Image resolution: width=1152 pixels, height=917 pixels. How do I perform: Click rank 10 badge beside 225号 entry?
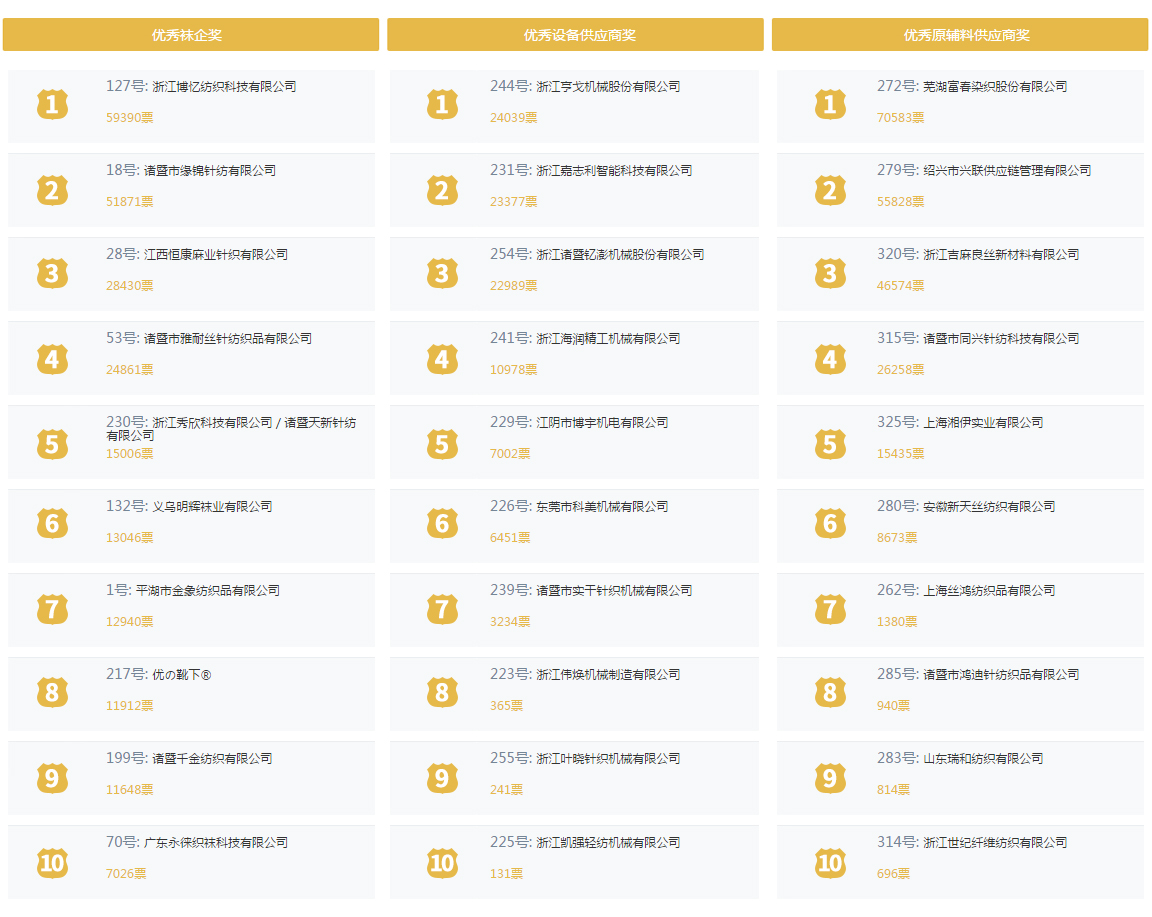[442, 863]
